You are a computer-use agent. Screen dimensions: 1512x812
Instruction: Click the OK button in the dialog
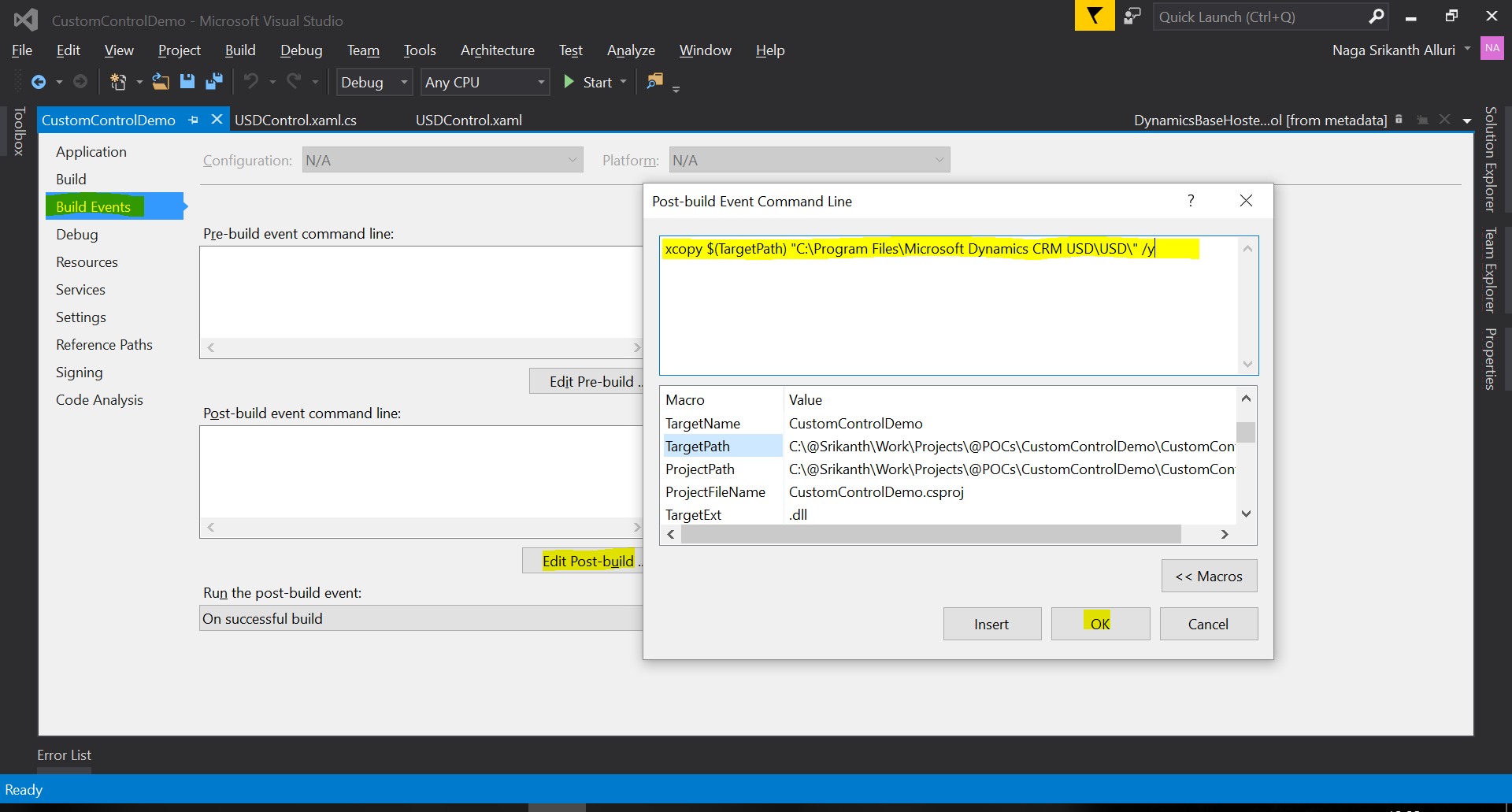(1099, 623)
